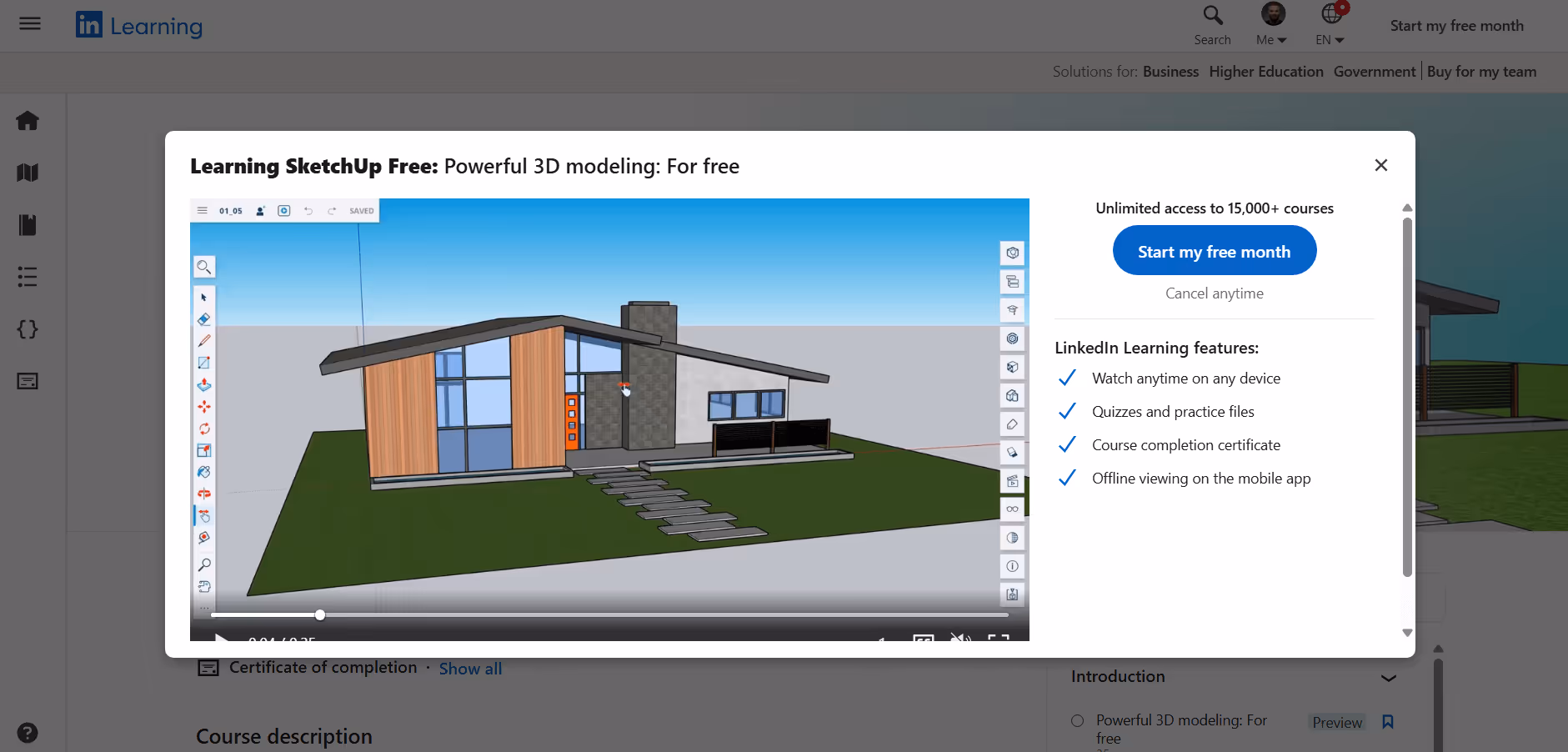Click 'Offline viewing on the mobile app' feature
Screen dimensions: 1568x752
point(1201,479)
